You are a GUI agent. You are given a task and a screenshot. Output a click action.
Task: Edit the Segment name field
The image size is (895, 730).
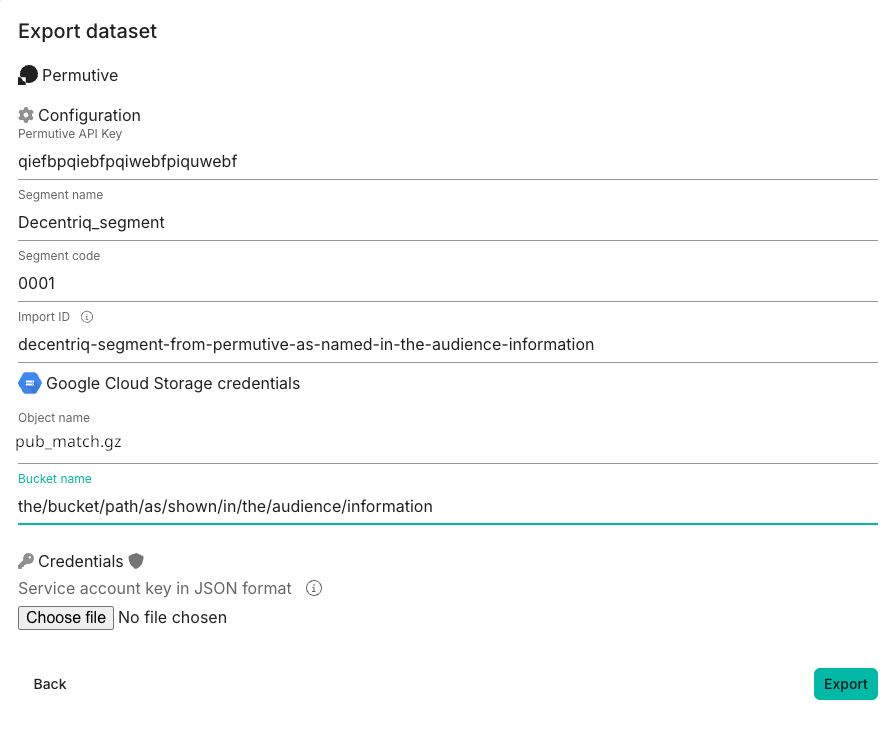(447, 222)
